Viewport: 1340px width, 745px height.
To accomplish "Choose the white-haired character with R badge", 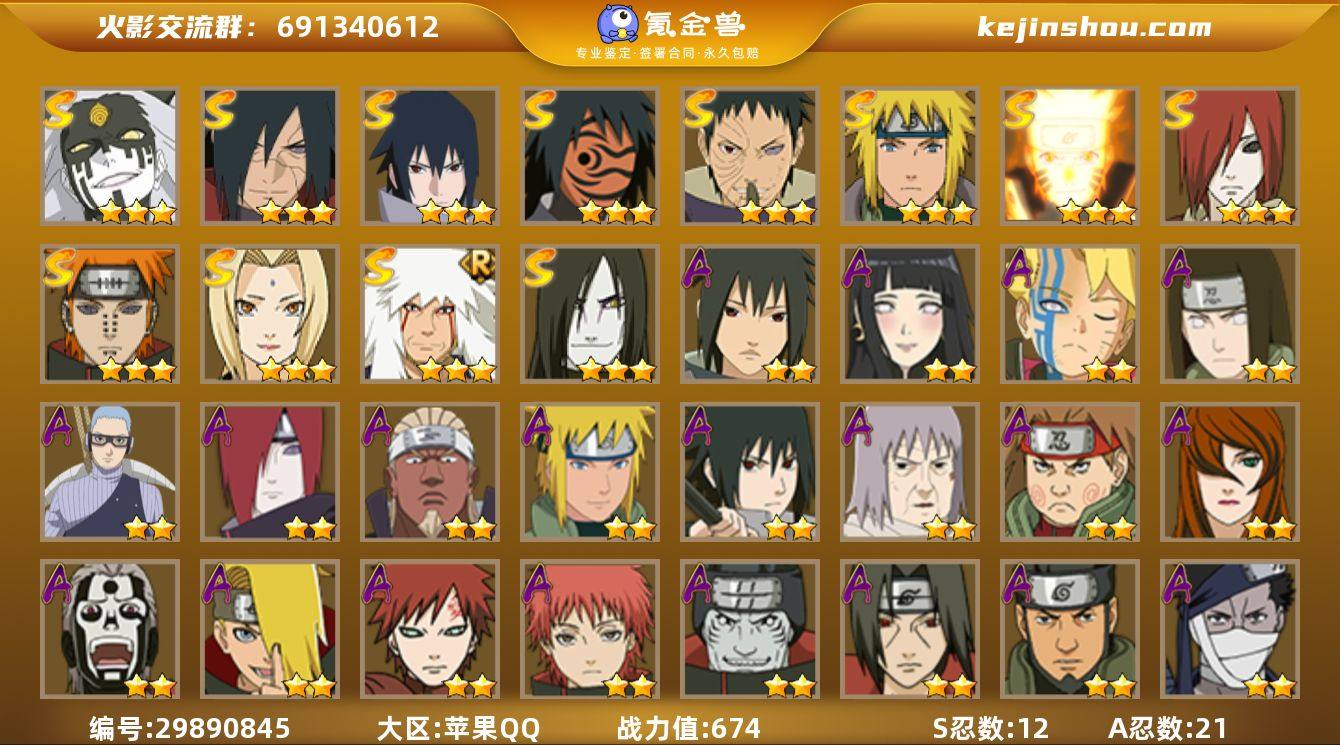I will pyautogui.click(x=429, y=314).
